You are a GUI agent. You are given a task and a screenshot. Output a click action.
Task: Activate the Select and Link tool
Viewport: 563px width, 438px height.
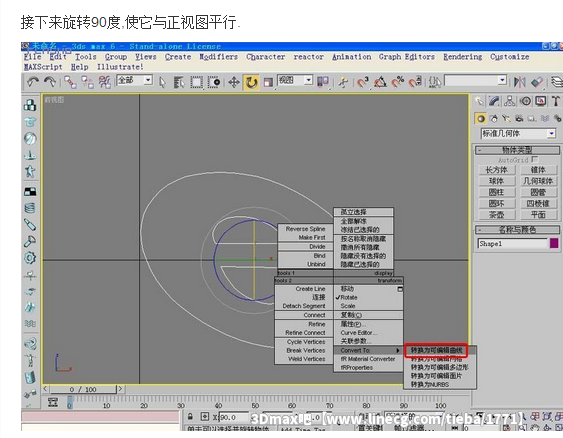(70, 82)
